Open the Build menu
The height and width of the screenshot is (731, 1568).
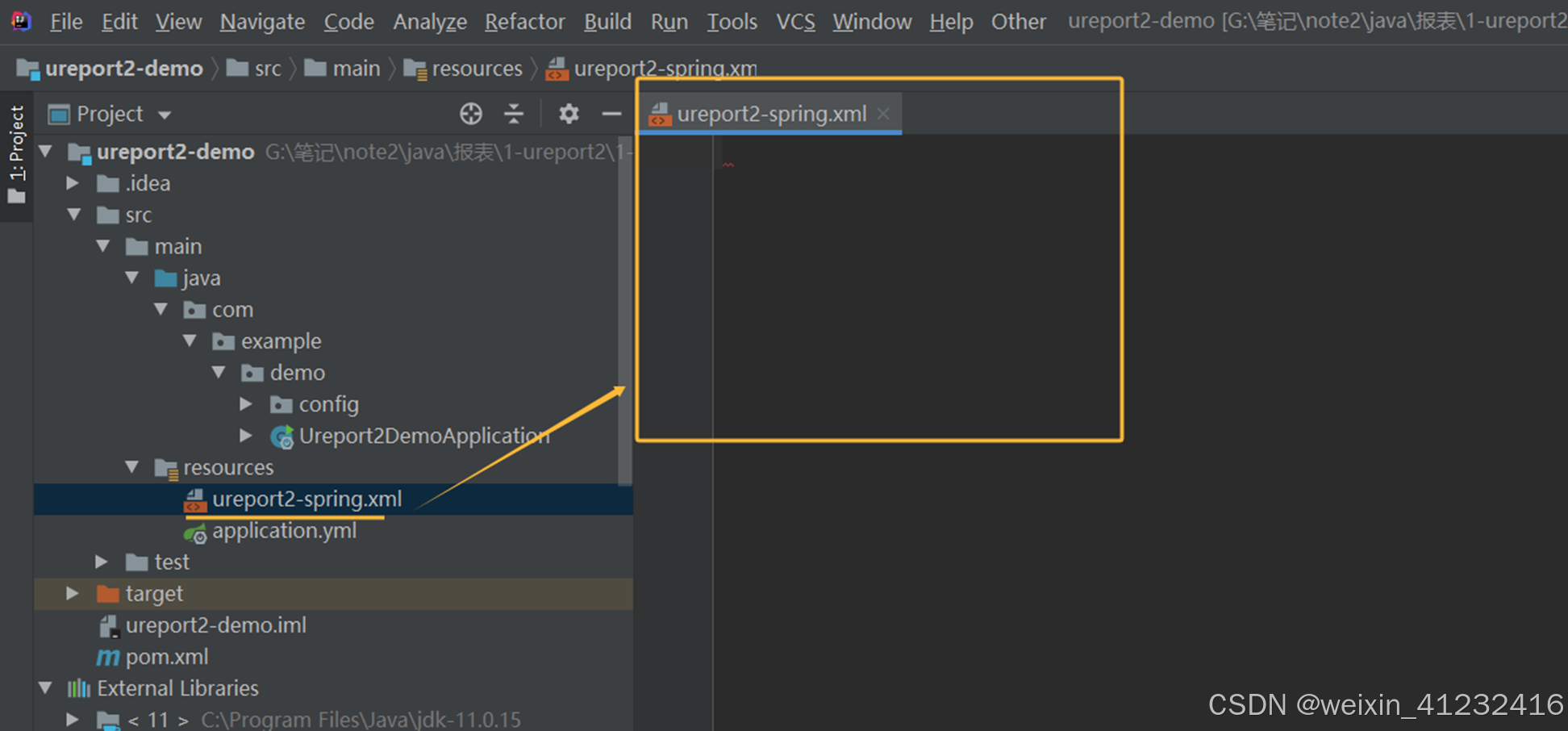pos(607,22)
